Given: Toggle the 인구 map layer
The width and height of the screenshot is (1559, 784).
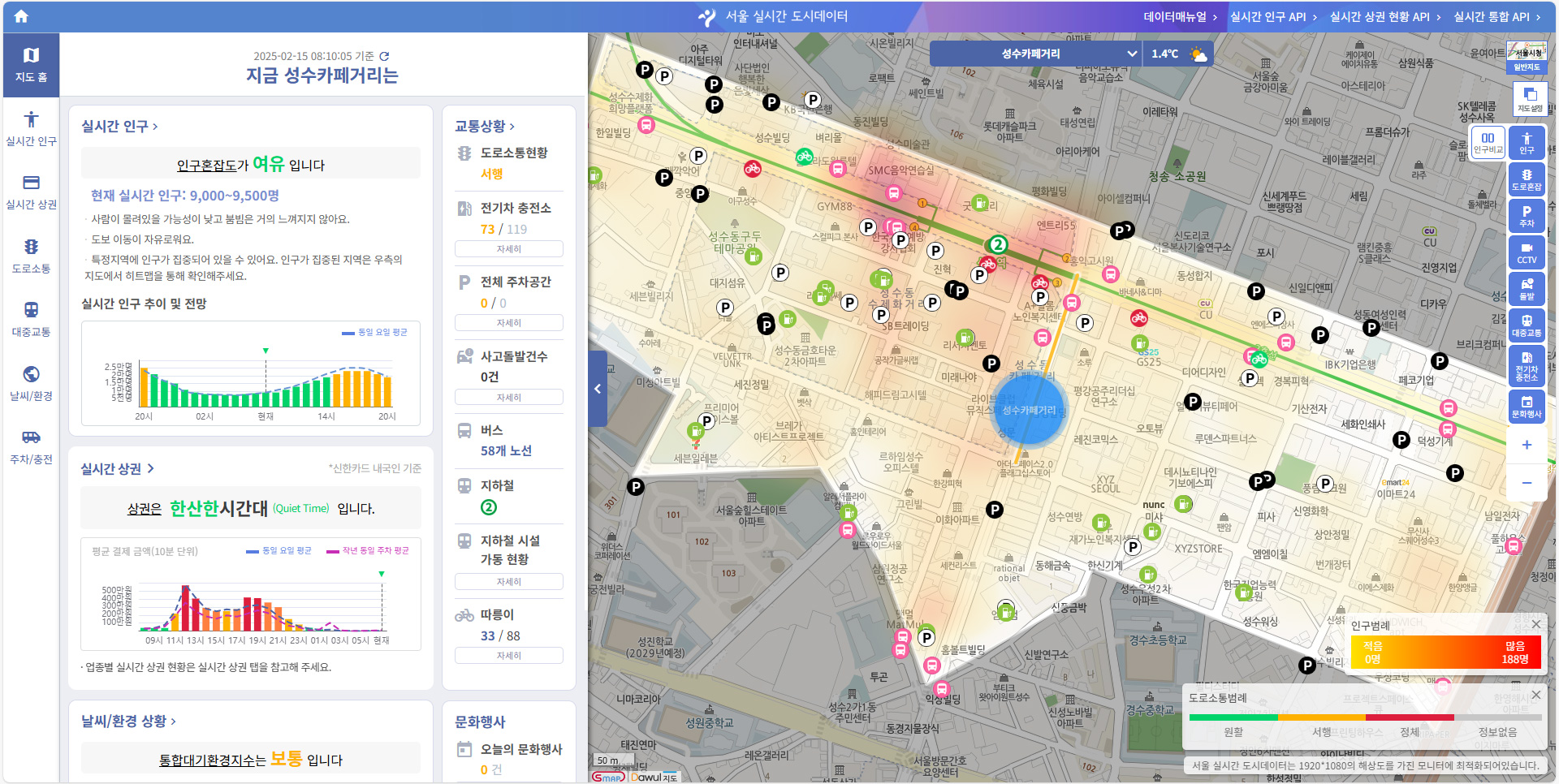Looking at the screenshot, I should coord(1527,142).
